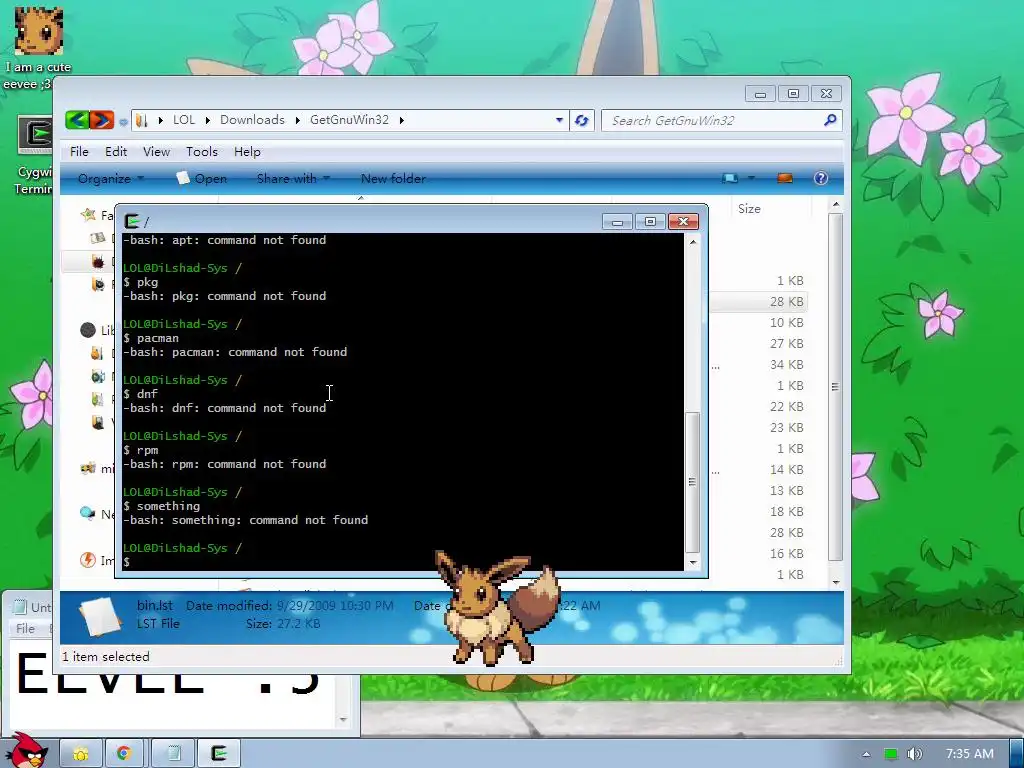The width and height of the screenshot is (1024, 768).
Task: Click the Size column header
Action: point(749,209)
